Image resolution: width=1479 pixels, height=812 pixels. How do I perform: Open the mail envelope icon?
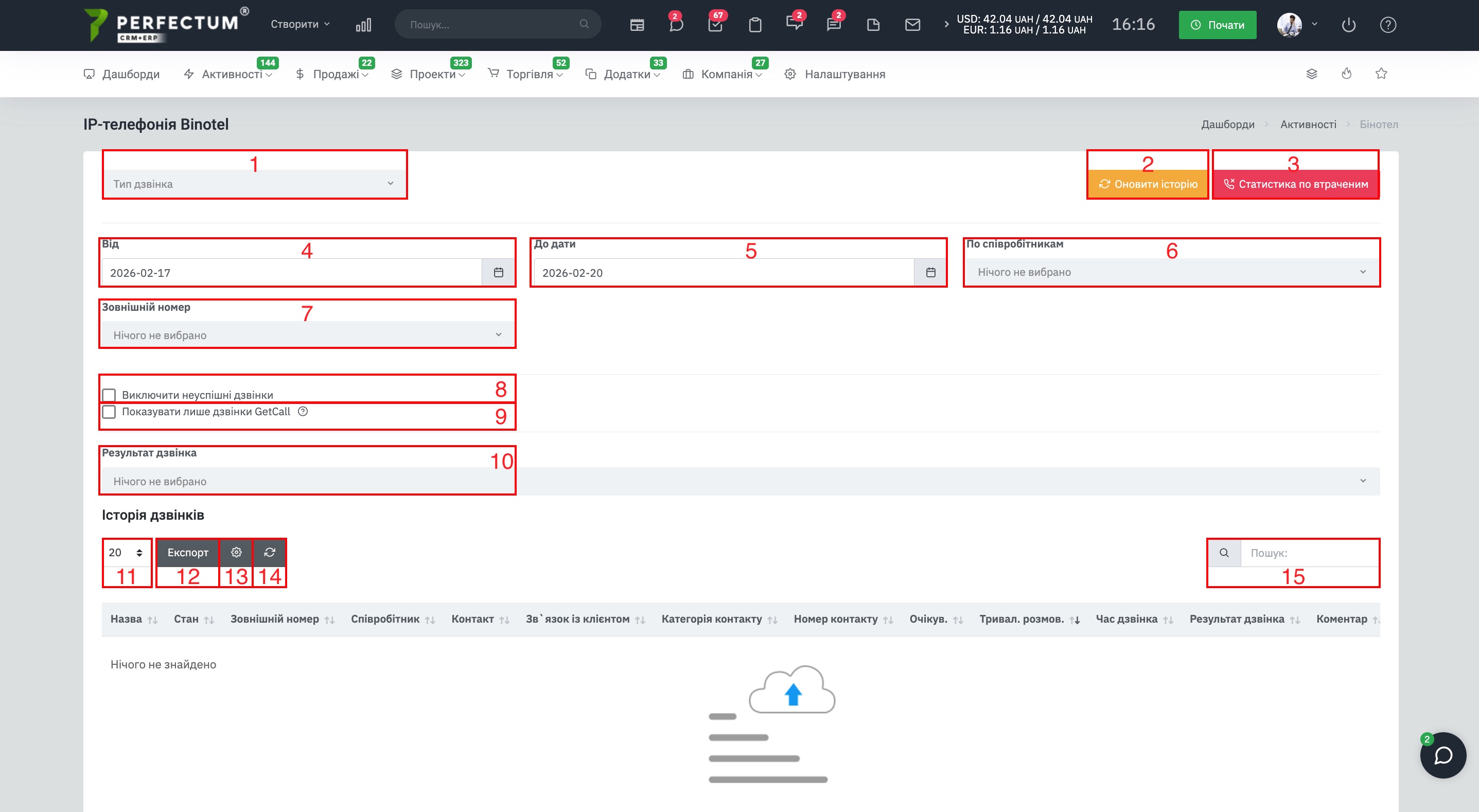point(912,25)
